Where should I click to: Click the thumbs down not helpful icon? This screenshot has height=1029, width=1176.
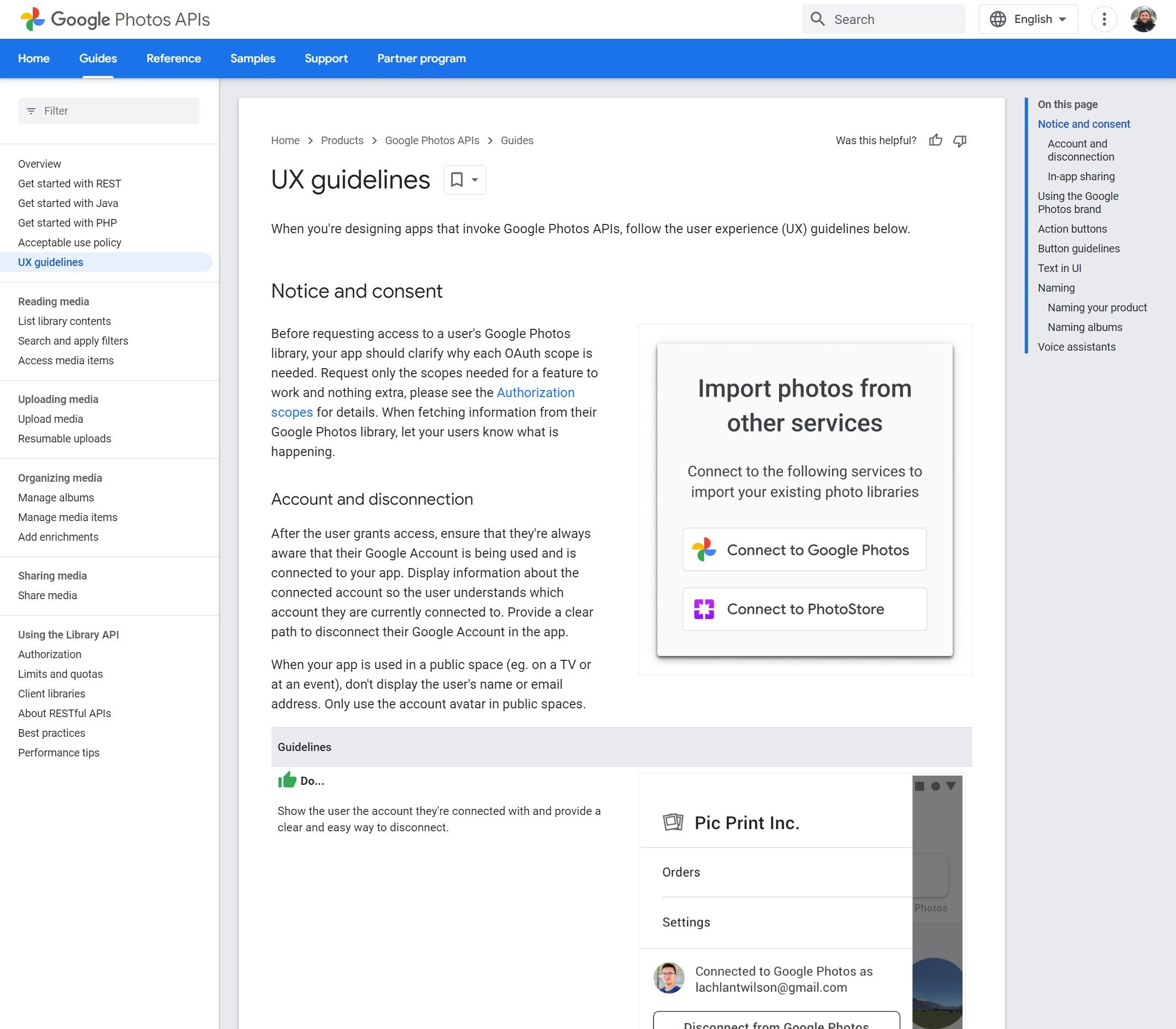click(960, 140)
